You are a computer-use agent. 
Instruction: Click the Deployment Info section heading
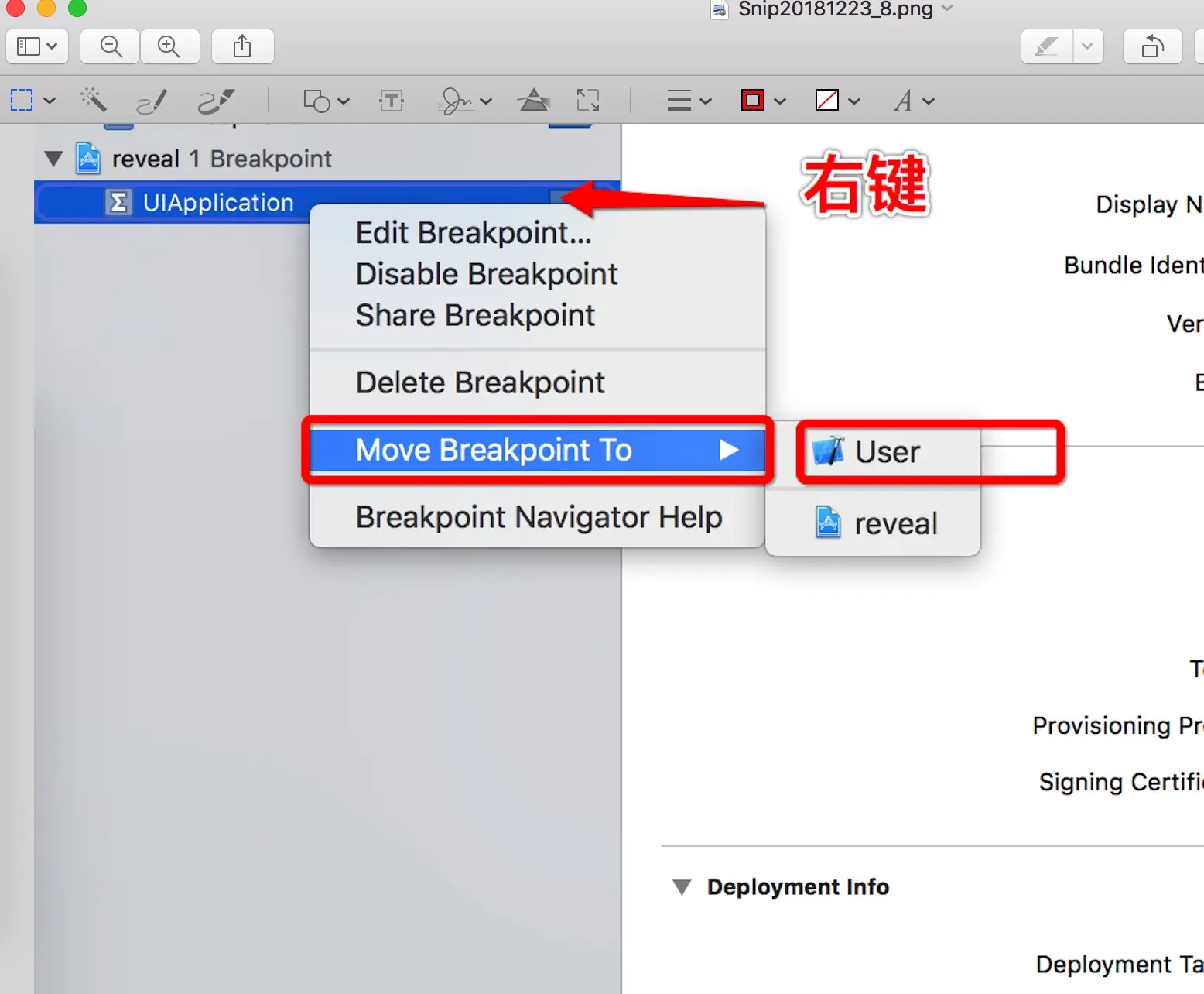click(x=798, y=887)
